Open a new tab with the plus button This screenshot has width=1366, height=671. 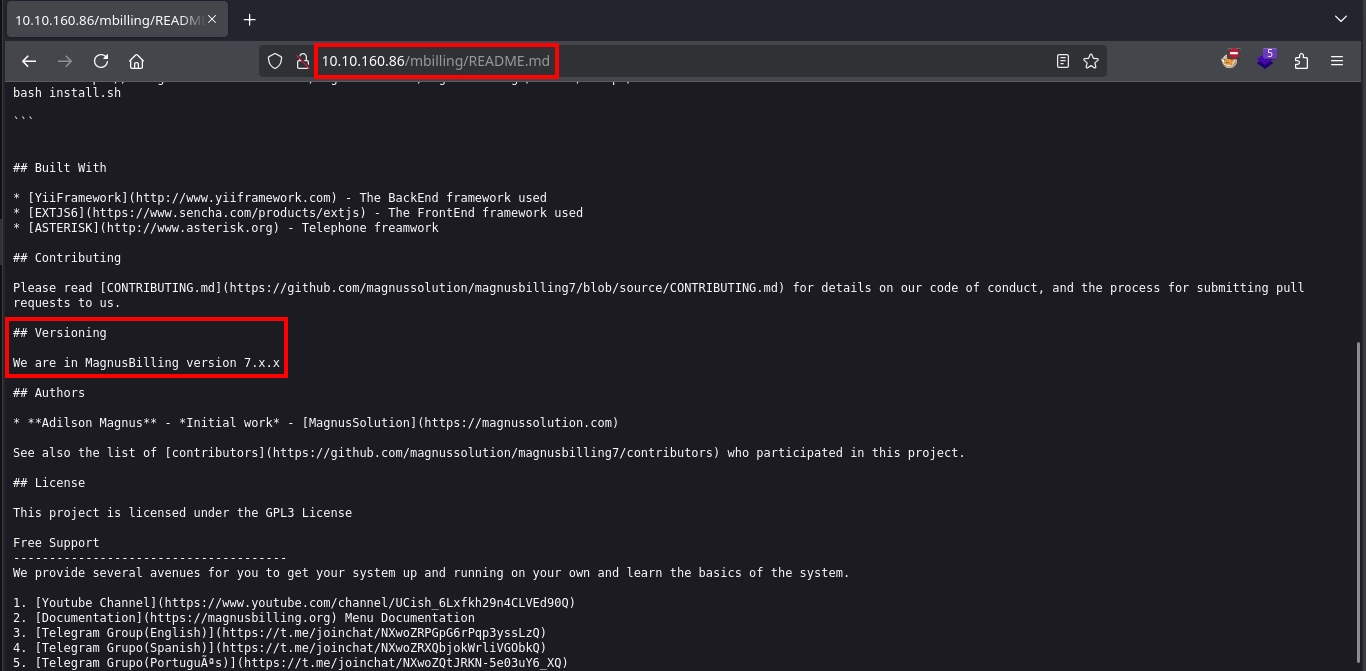pyautogui.click(x=249, y=19)
